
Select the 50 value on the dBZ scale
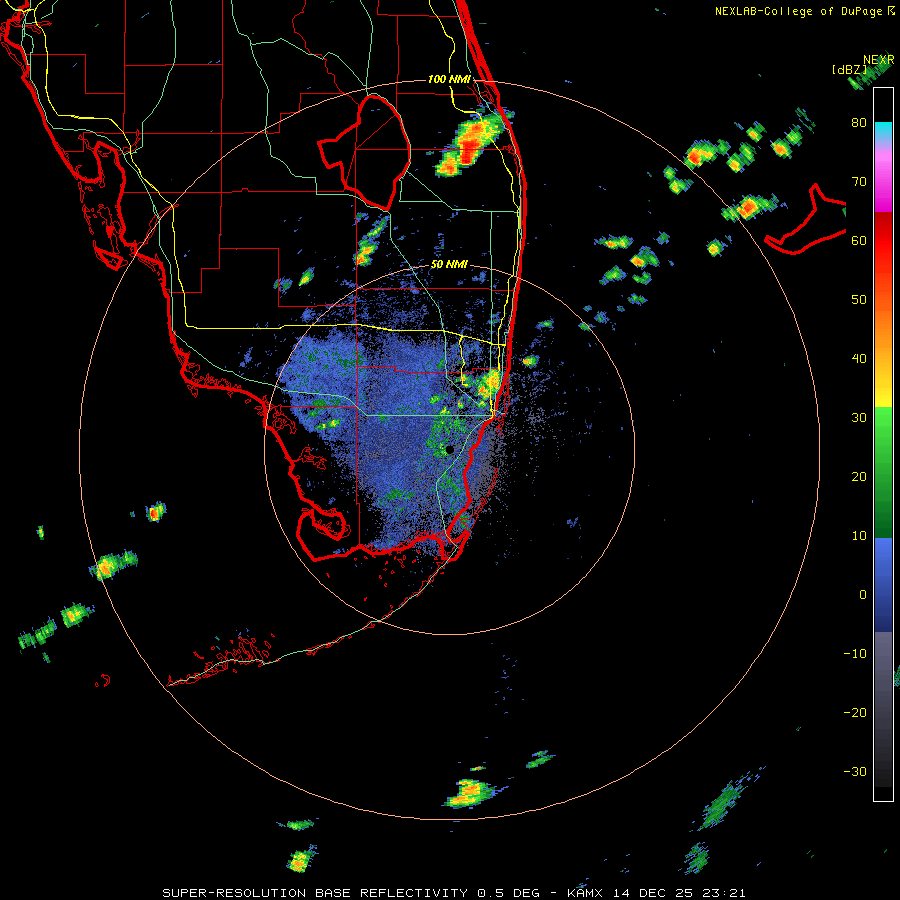859,300
